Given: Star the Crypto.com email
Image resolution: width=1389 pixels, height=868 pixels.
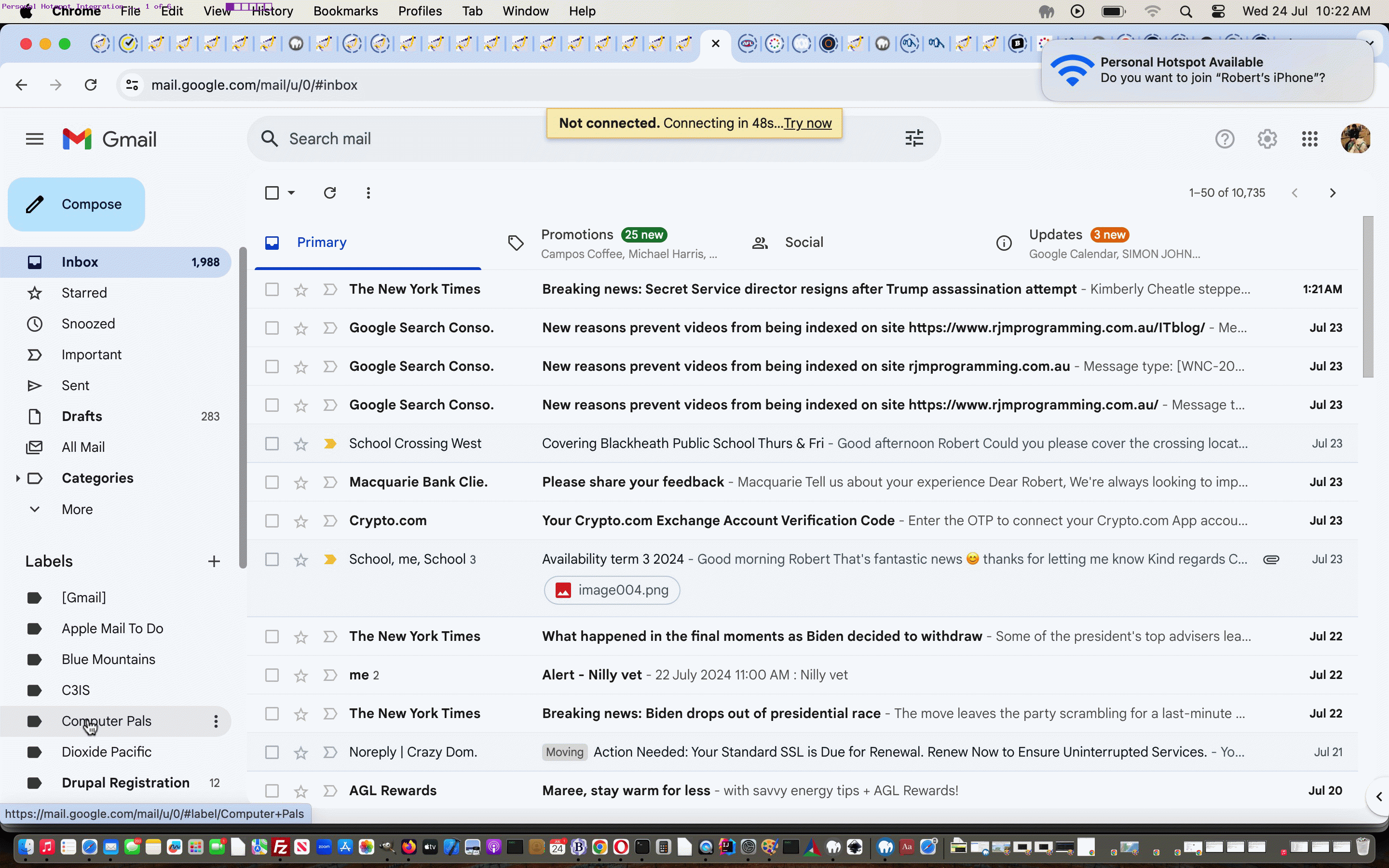Looking at the screenshot, I should click(301, 521).
